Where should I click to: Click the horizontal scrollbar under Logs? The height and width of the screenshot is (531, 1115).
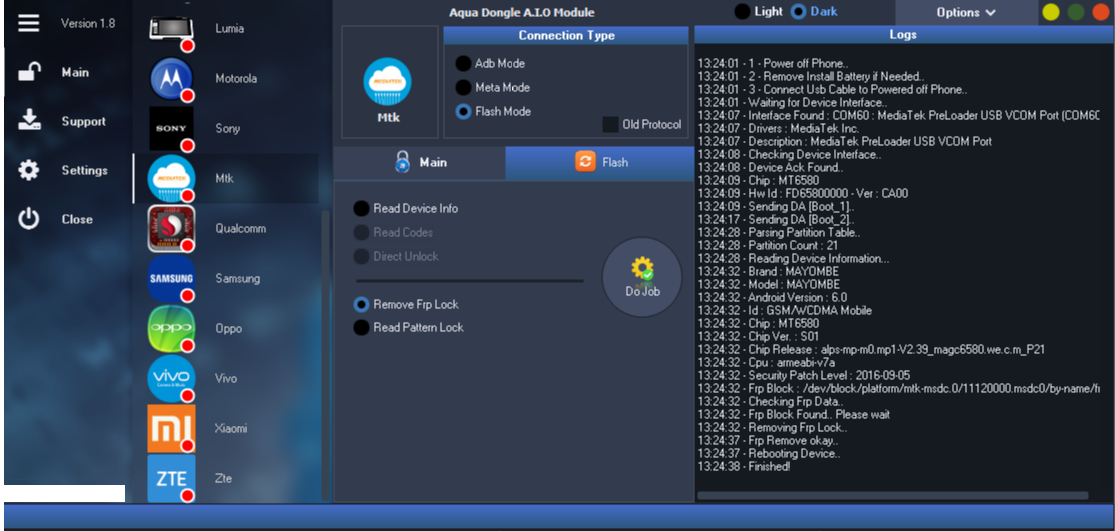point(892,495)
